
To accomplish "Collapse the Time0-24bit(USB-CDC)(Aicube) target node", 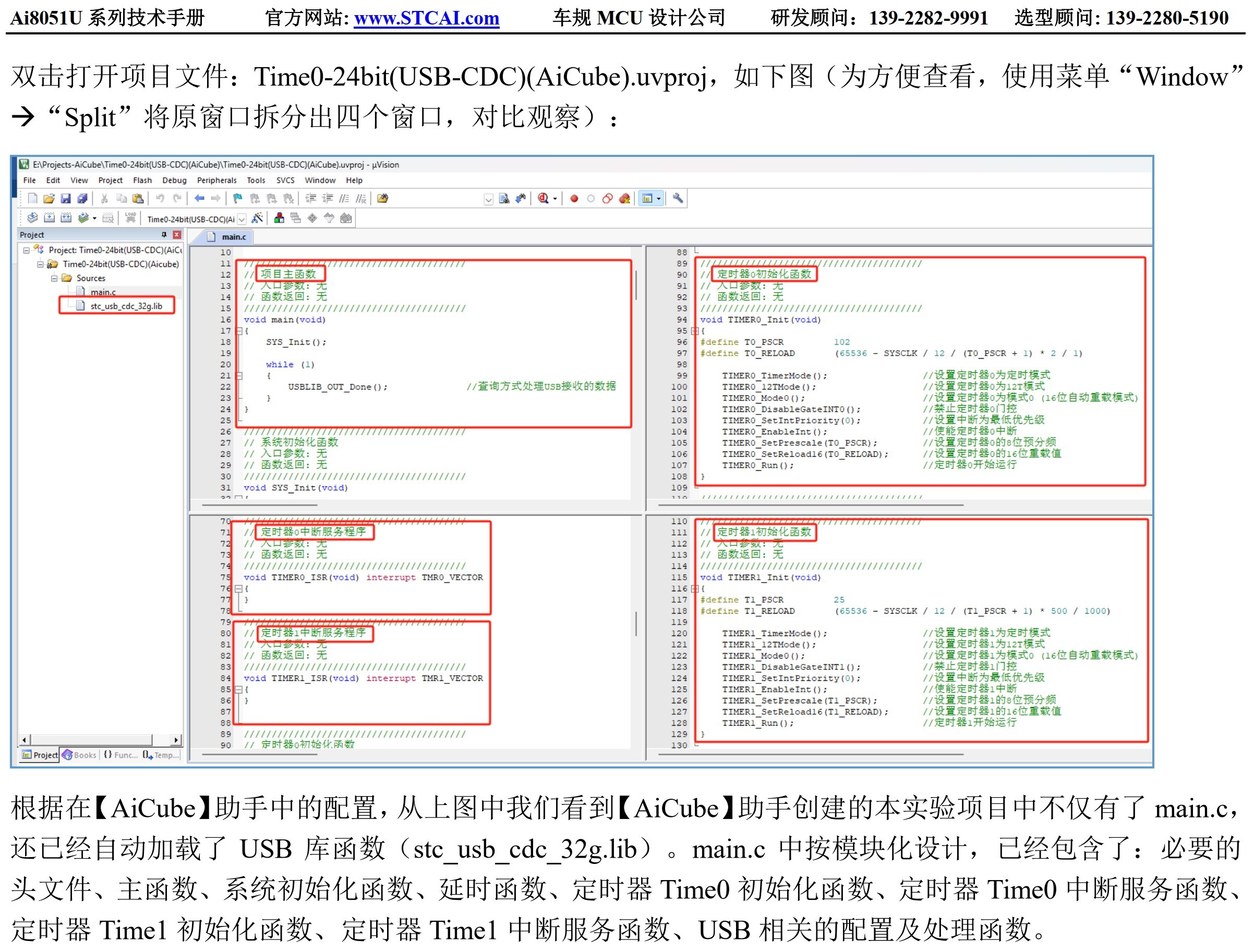I will click(x=40, y=264).
